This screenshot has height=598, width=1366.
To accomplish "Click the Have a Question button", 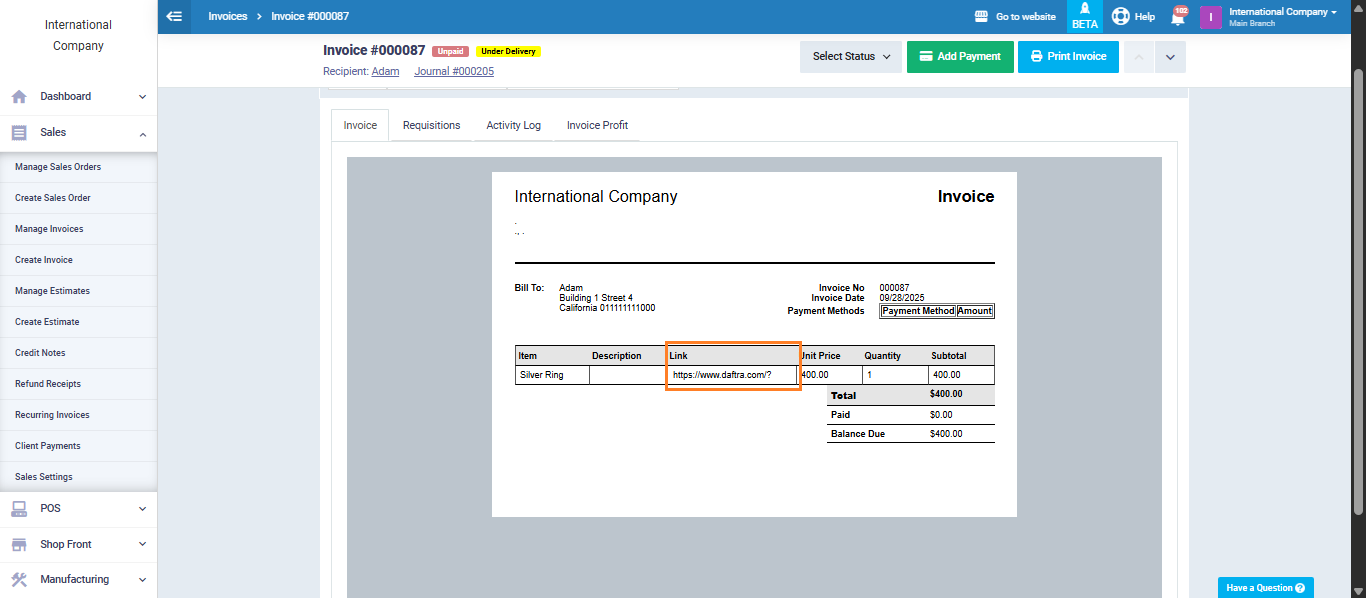I will tap(1265, 588).
